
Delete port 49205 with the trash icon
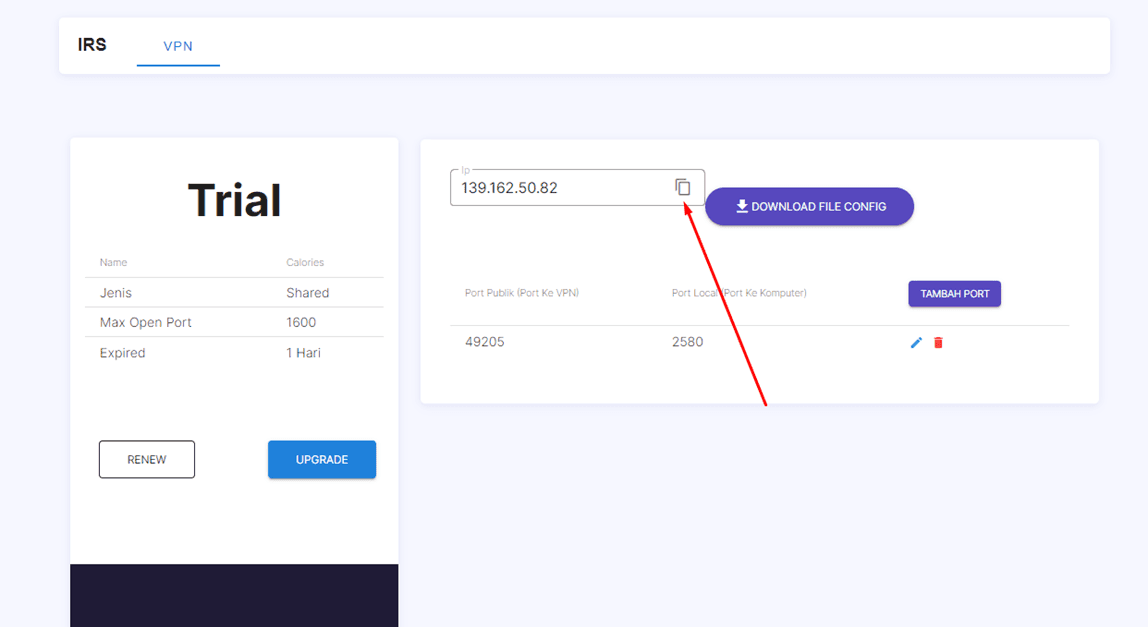[x=938, y=343]
